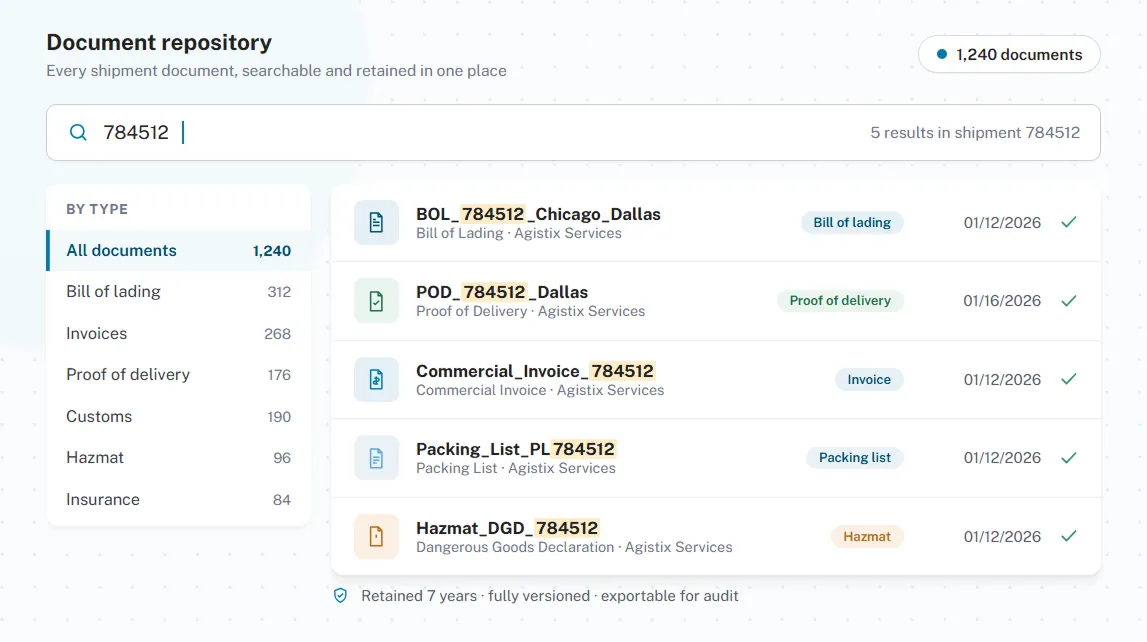Click the BOL_784512 document file icon
This screenshot has height=642, width=1147.
click(376, 222)
